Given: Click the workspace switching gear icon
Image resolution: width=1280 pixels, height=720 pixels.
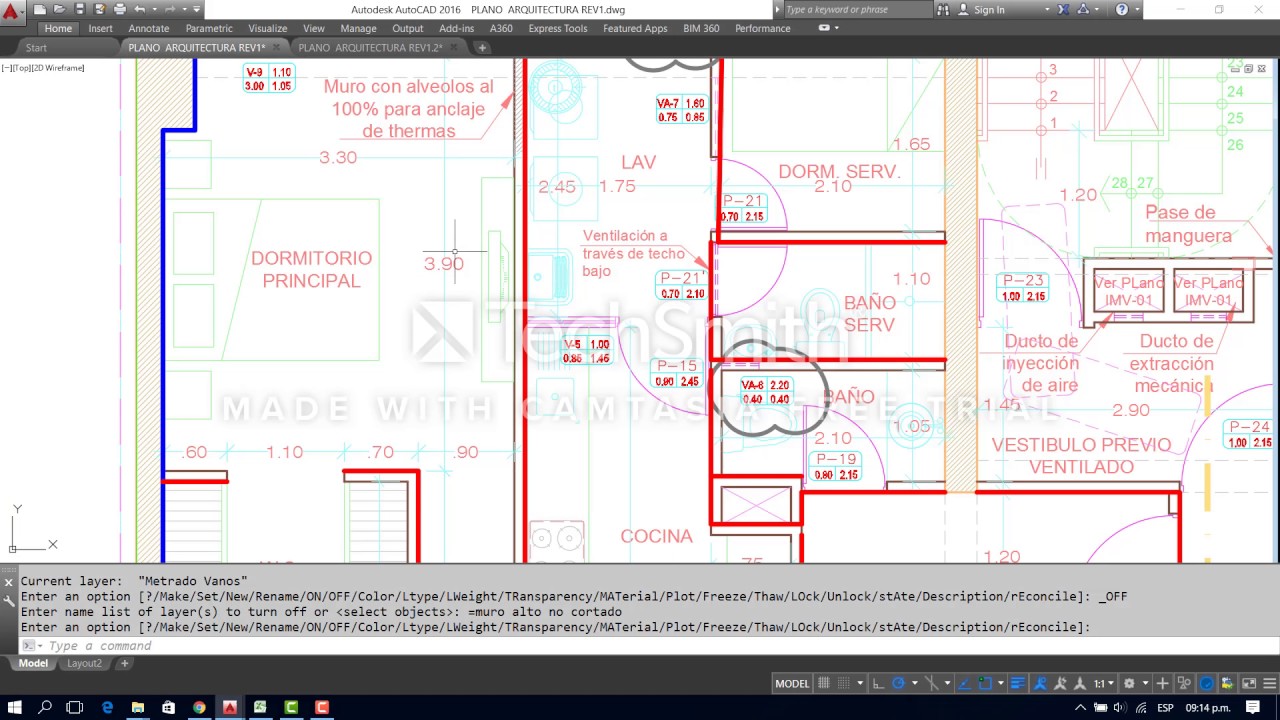Looking at the screenshot, I should coord(1129,684).
